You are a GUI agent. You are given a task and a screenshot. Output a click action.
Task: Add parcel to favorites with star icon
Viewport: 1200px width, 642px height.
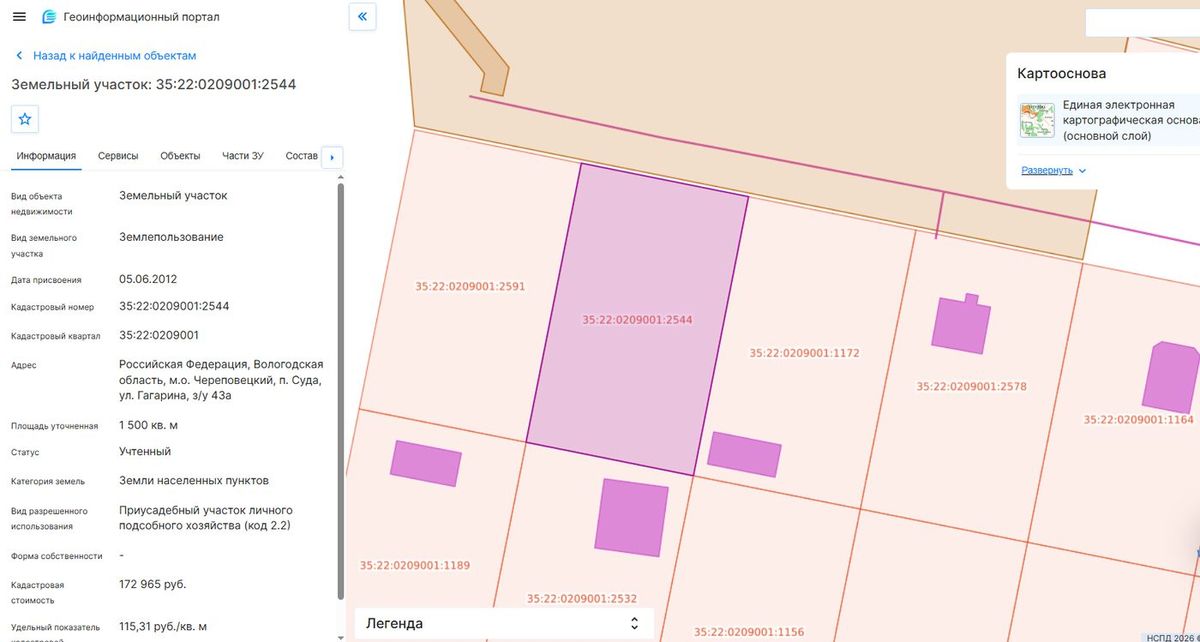tap(25, 119)
